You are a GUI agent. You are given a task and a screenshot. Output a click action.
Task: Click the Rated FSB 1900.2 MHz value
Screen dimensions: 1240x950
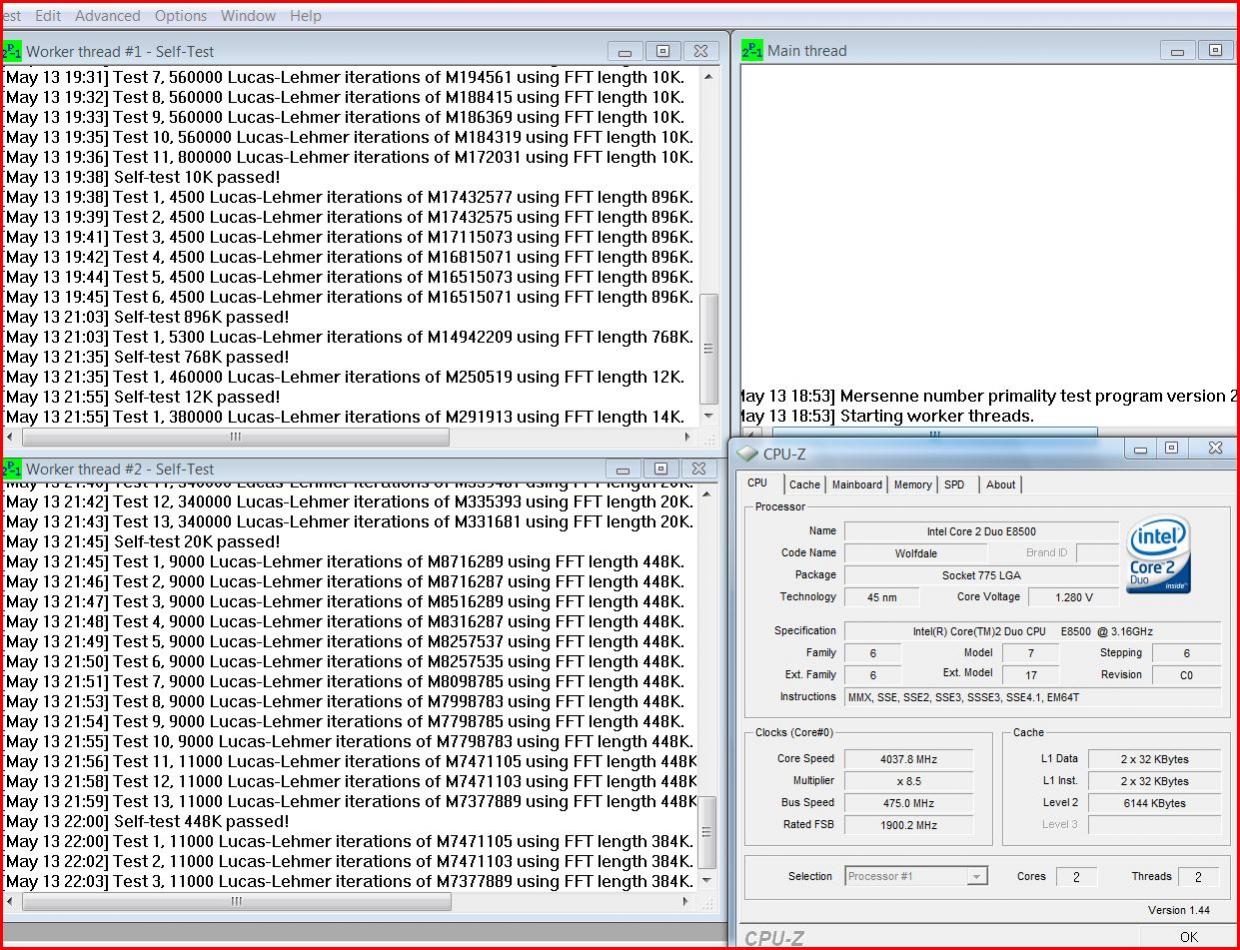tap(908, 825)
